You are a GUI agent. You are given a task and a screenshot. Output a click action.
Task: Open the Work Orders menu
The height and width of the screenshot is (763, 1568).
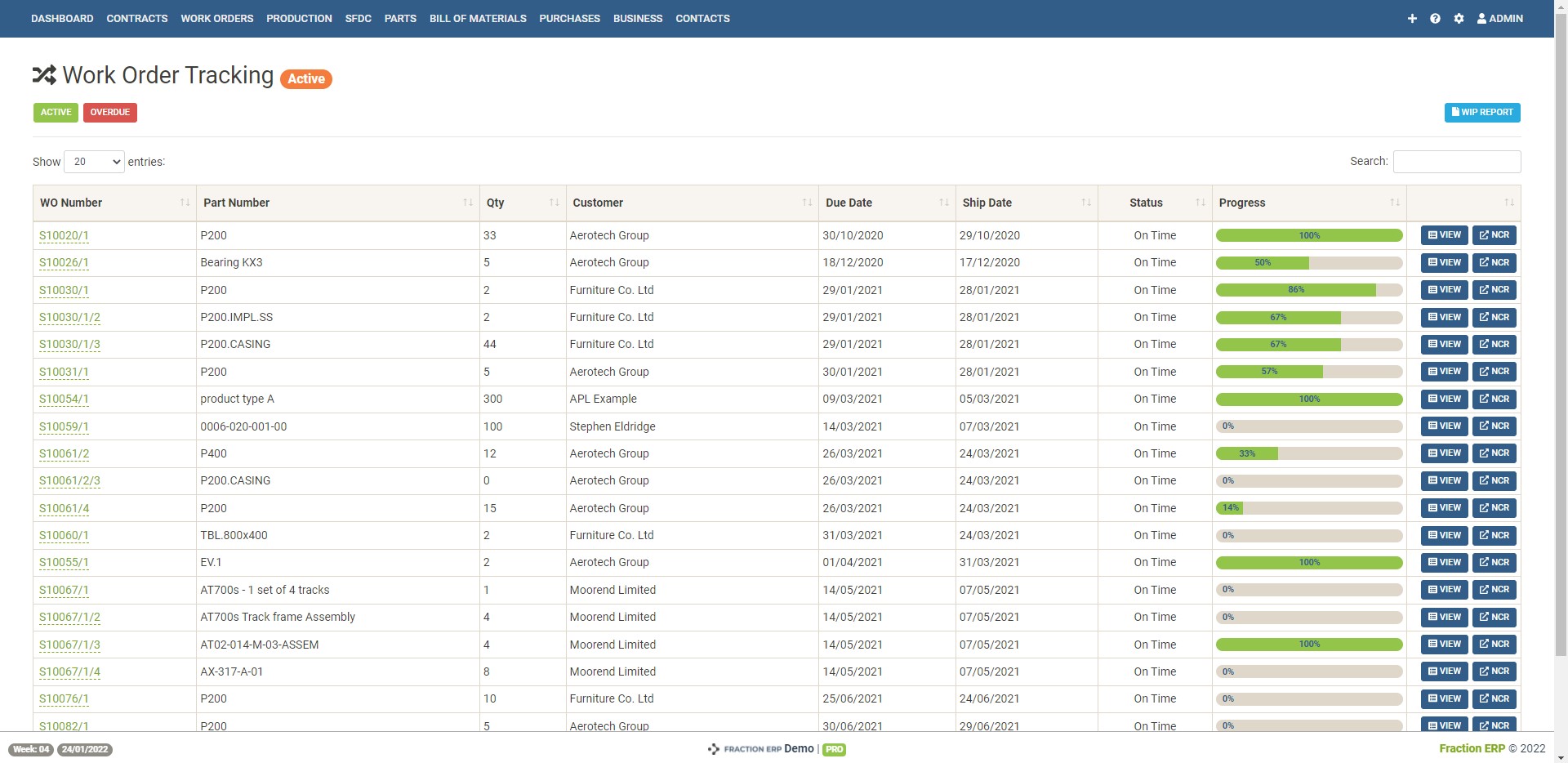tap(216, 18)
